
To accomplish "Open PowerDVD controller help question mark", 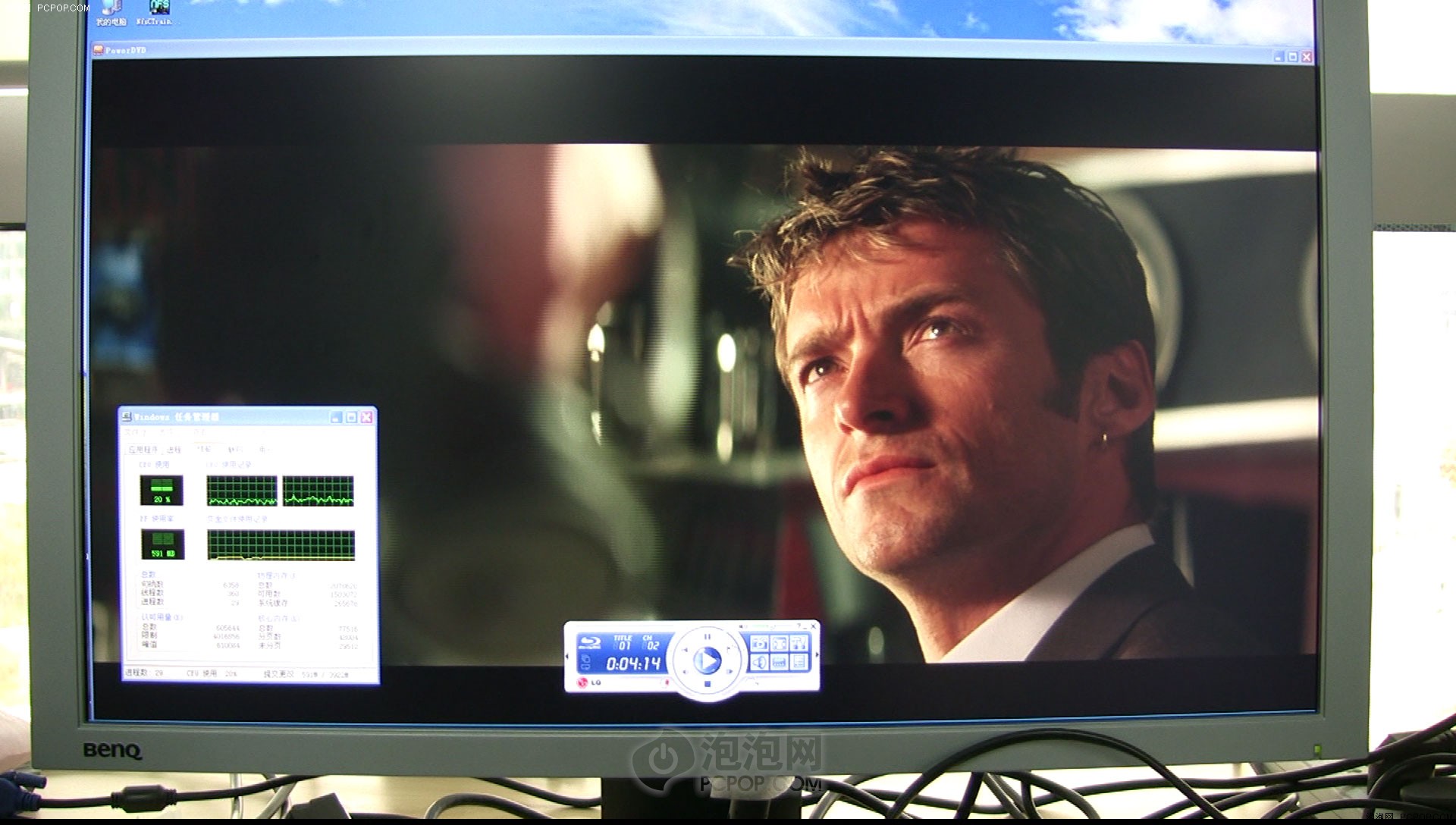I will pos(799,626).
